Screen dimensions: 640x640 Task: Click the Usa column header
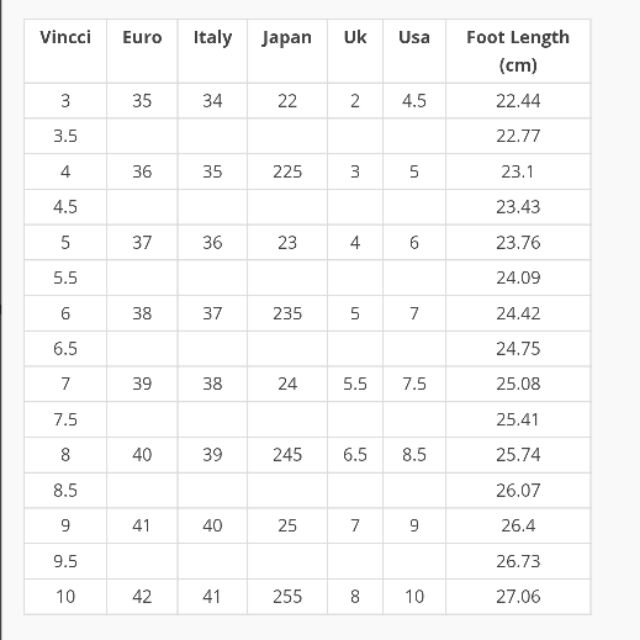(414, 38)
